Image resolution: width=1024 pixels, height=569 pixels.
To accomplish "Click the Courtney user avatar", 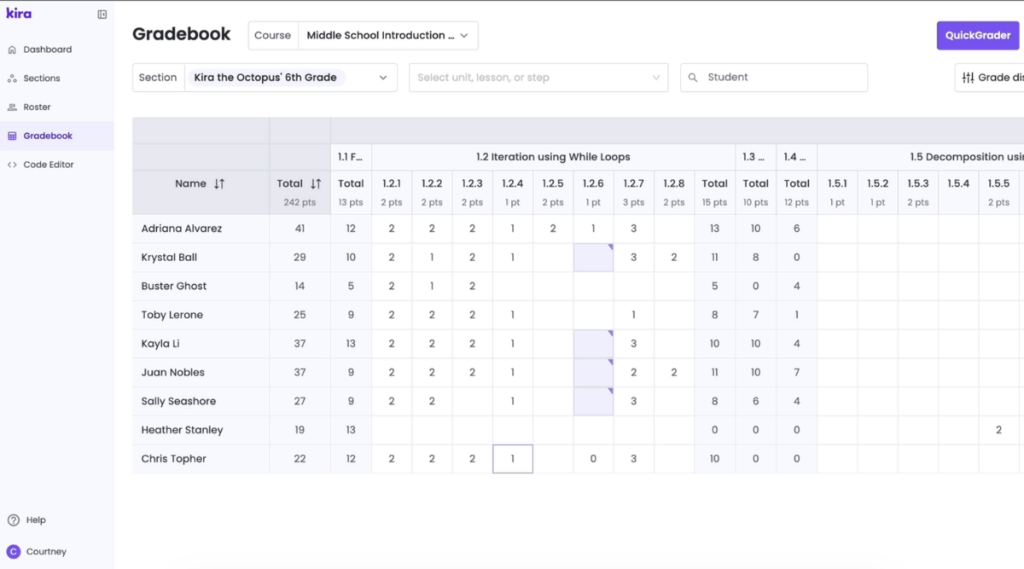I will 14,551.
